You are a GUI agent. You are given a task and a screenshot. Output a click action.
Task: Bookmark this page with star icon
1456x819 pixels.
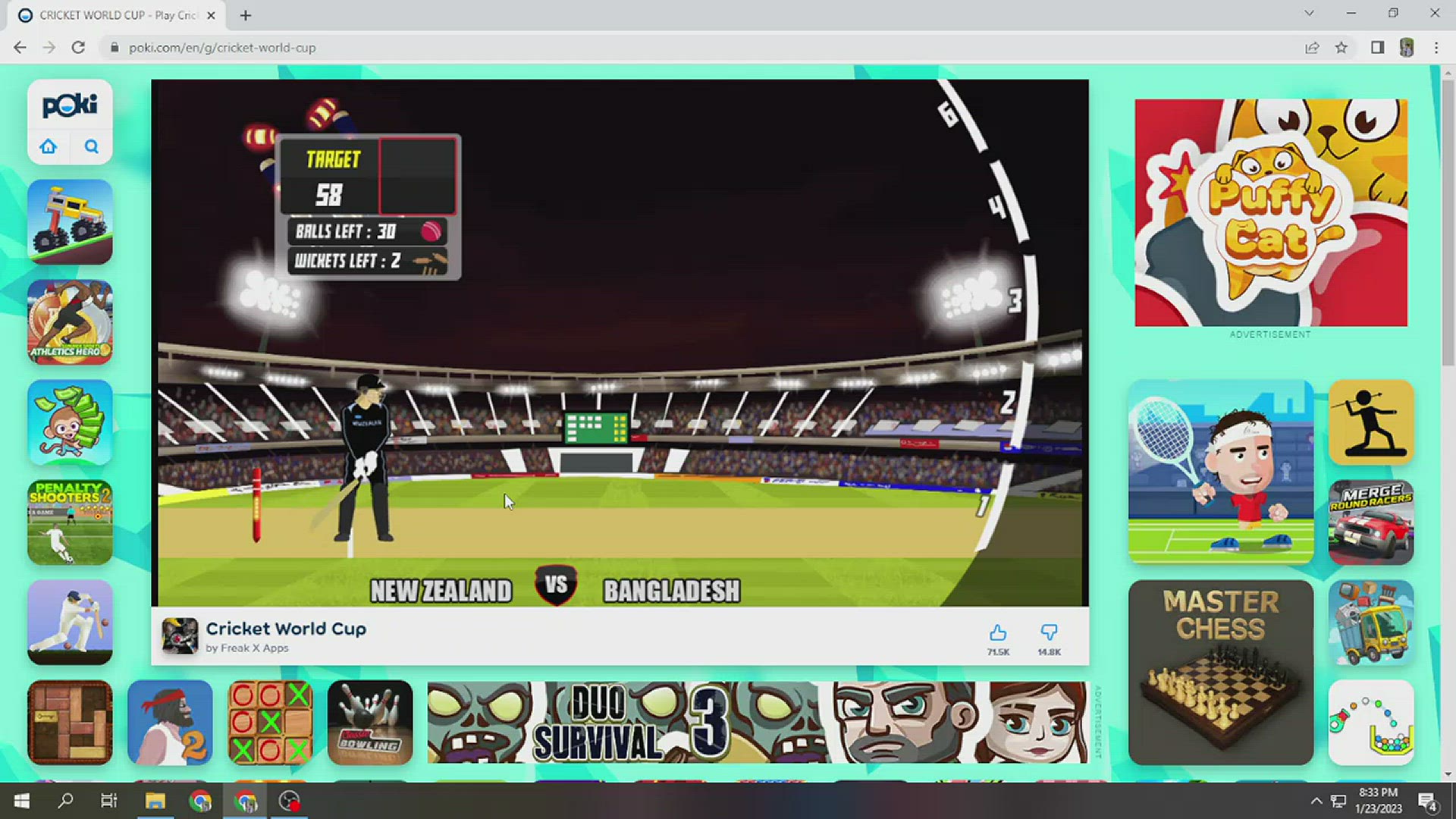1341,48
